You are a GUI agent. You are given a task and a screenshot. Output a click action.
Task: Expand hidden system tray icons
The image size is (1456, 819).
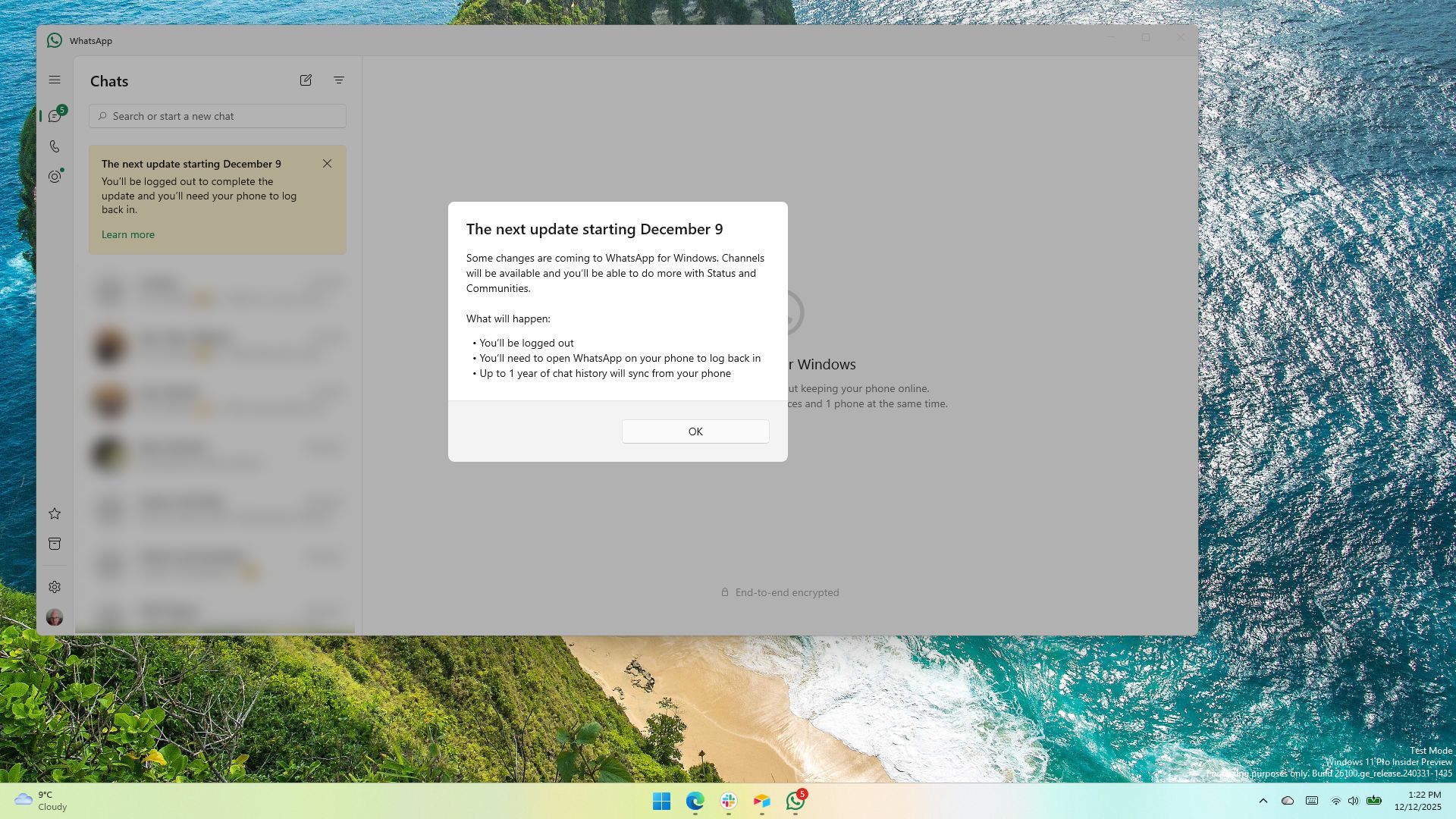tap(1263, 801)
